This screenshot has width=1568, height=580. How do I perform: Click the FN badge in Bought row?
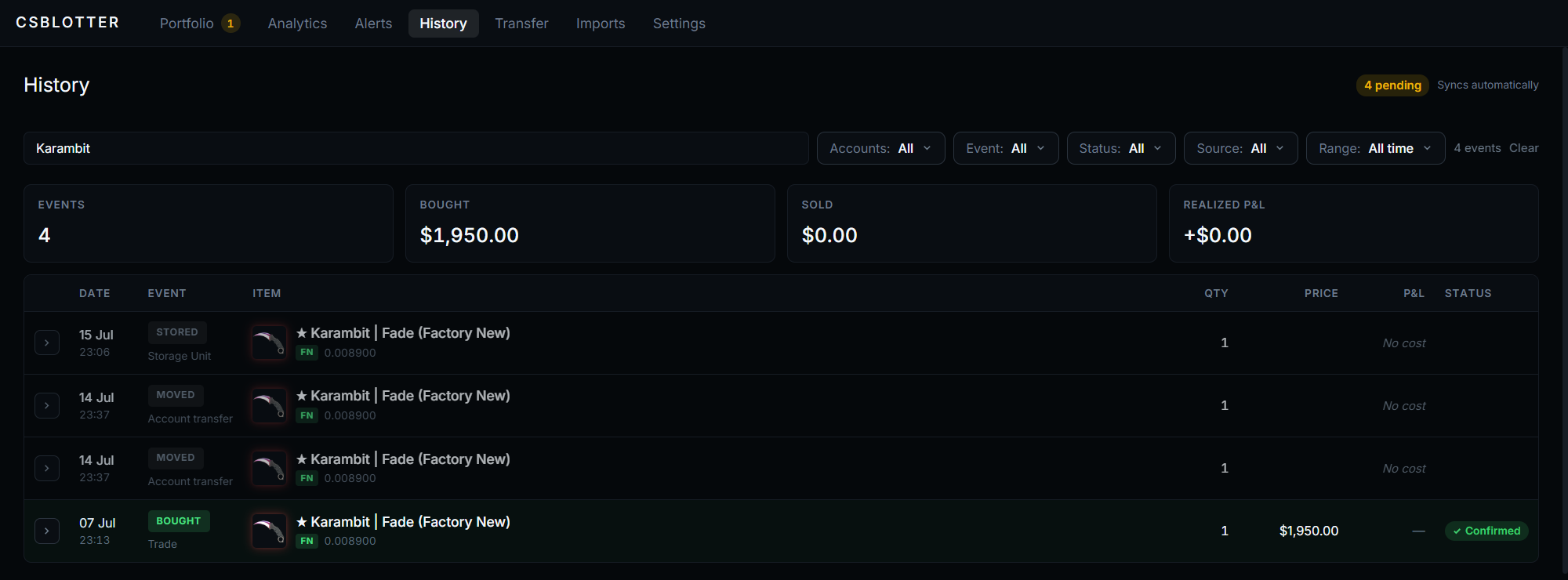(x=307, y=541)
